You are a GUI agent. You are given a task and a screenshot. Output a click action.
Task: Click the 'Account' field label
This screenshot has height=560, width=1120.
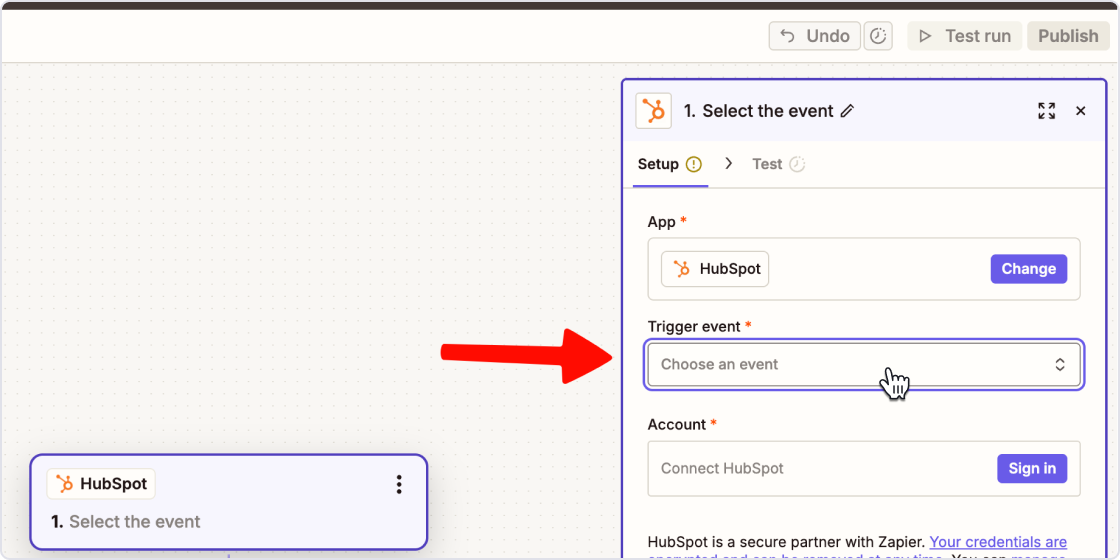point(676,424)
